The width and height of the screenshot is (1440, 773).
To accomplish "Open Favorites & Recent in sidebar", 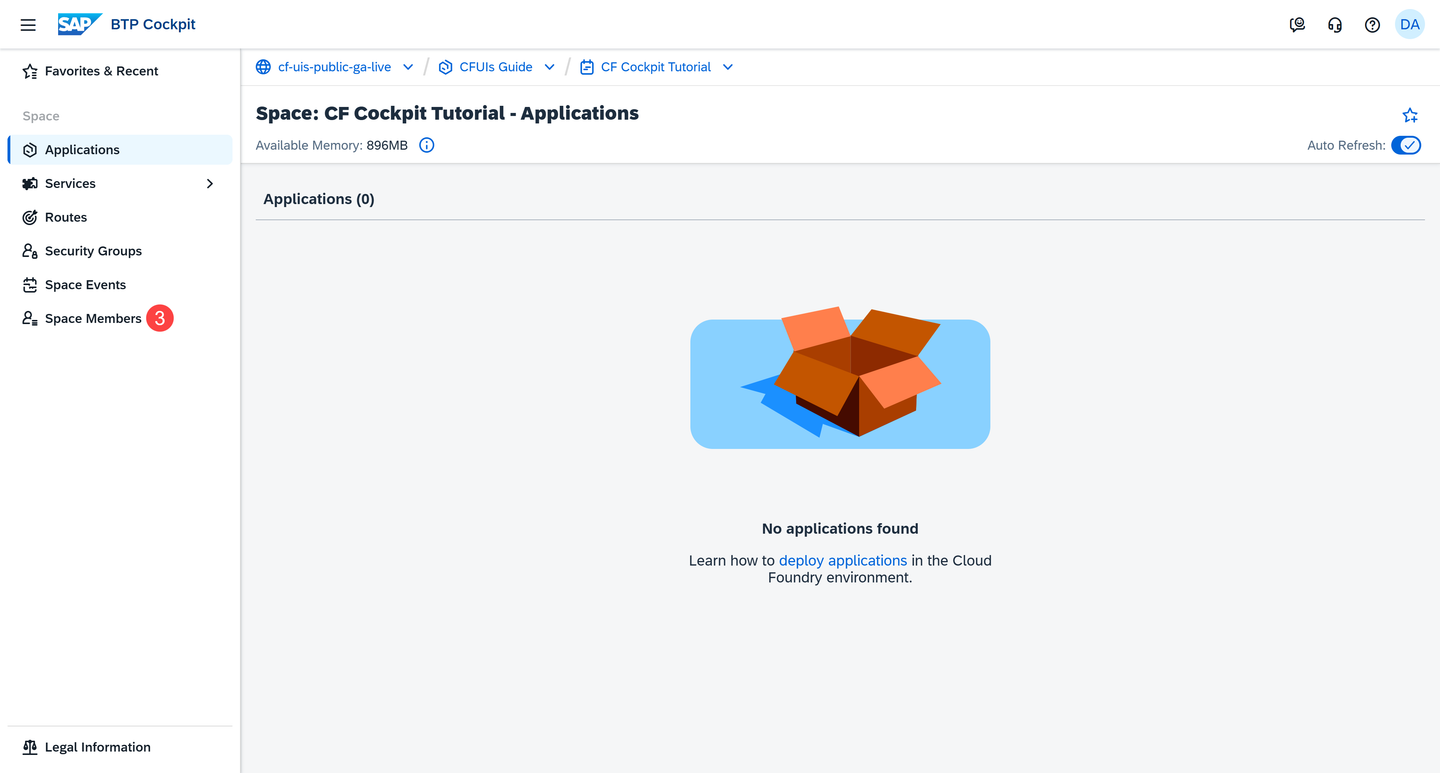I will click(120, 71).
